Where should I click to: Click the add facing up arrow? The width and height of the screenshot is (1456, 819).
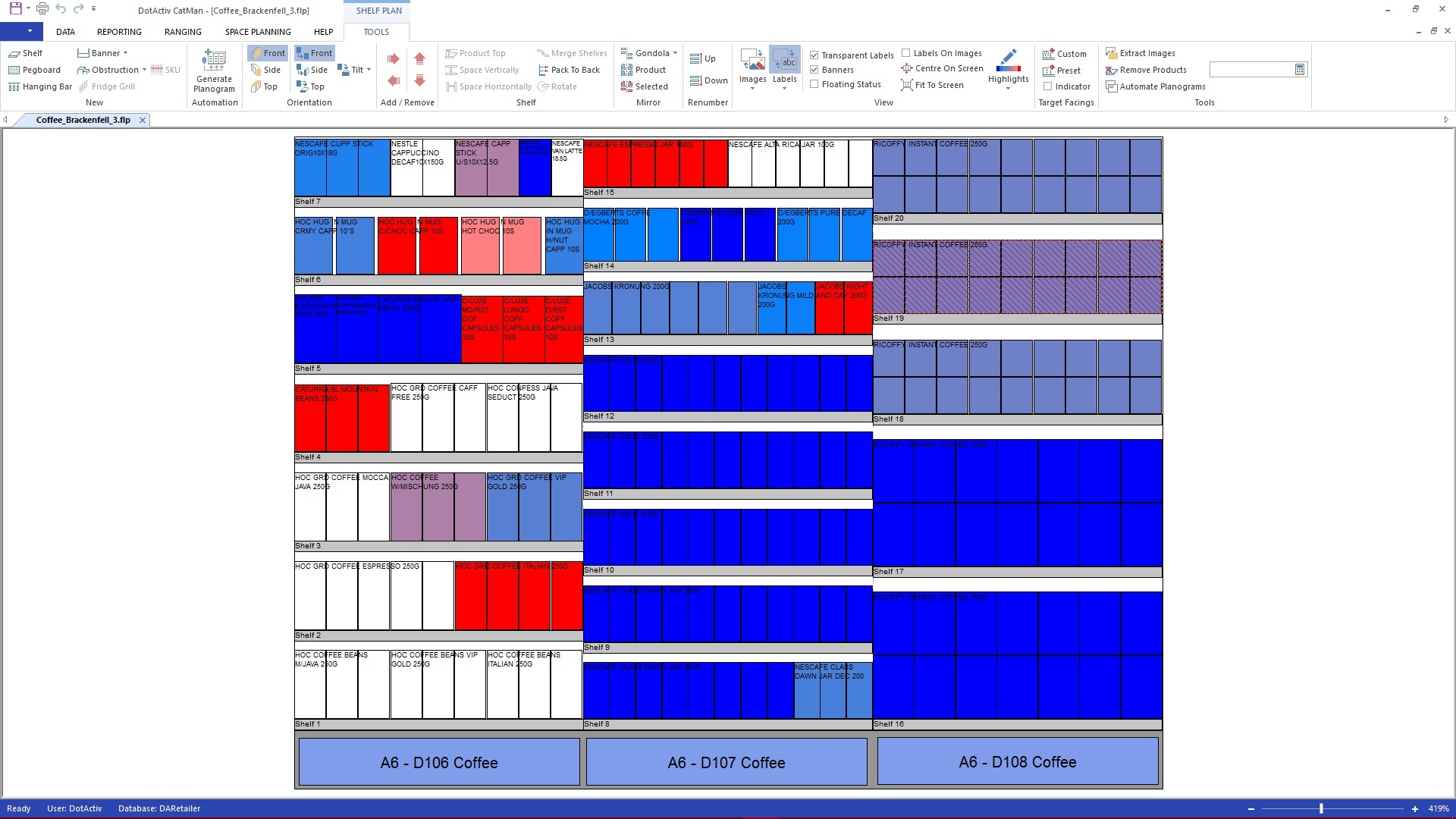coord(419,58)
